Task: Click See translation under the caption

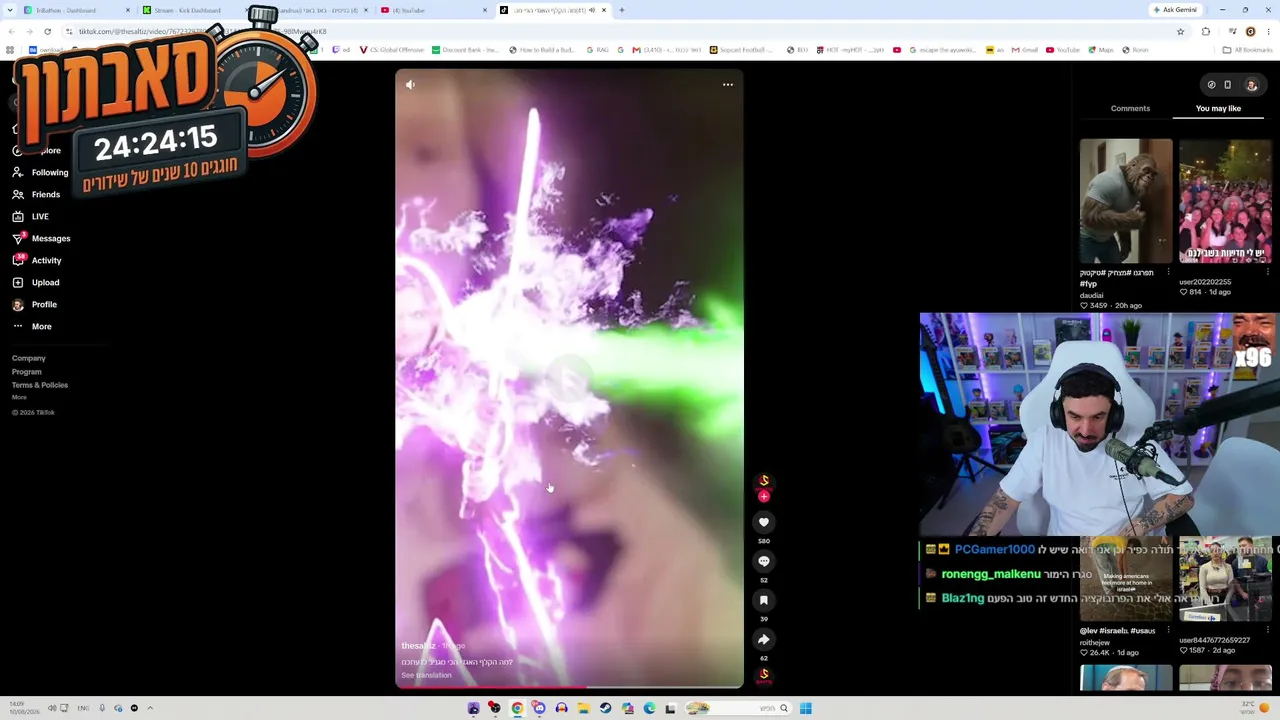Action: point(427,675)
